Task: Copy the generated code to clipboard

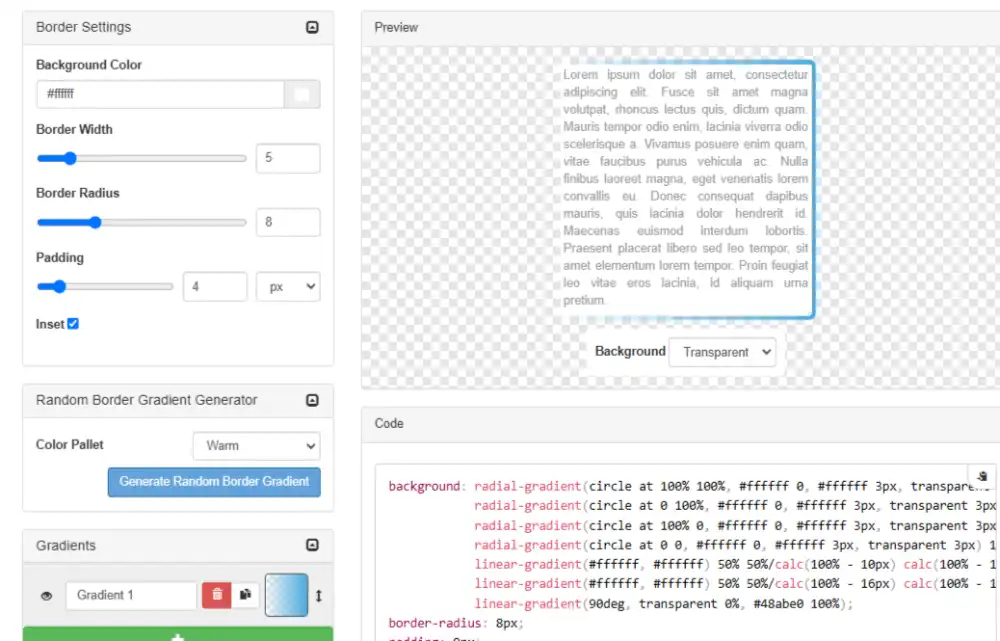Action: (x=982, y=476)
